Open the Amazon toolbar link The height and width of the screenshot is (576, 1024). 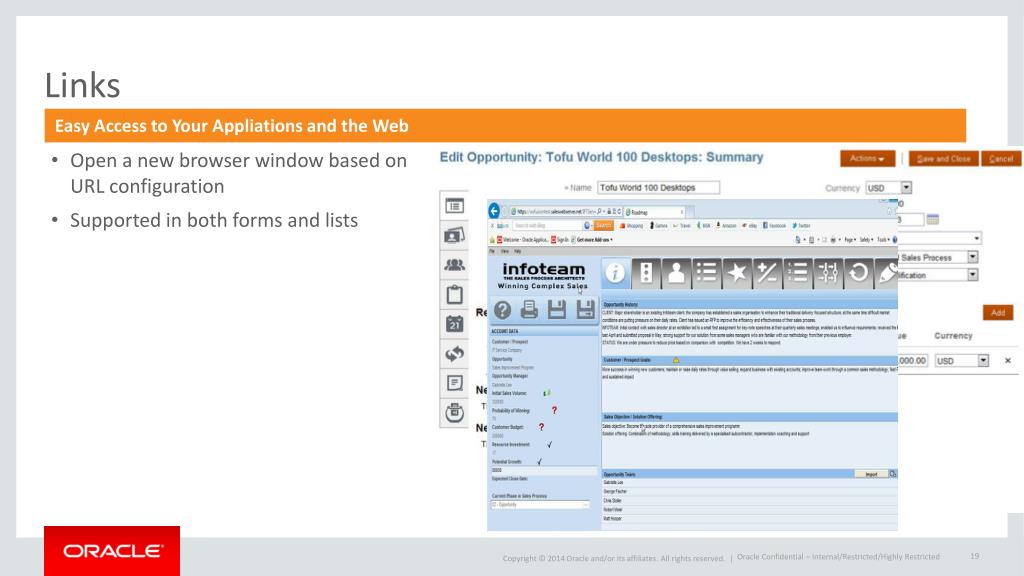tap(726, 225)
